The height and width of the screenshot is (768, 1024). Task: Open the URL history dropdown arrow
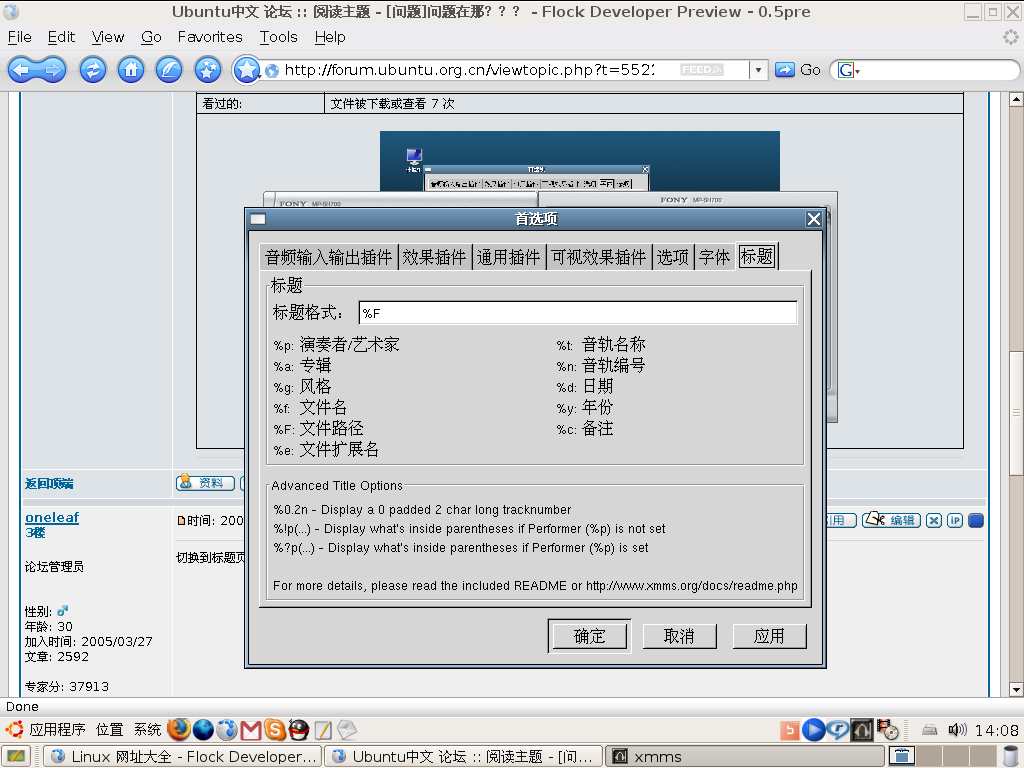coord(758,70)
